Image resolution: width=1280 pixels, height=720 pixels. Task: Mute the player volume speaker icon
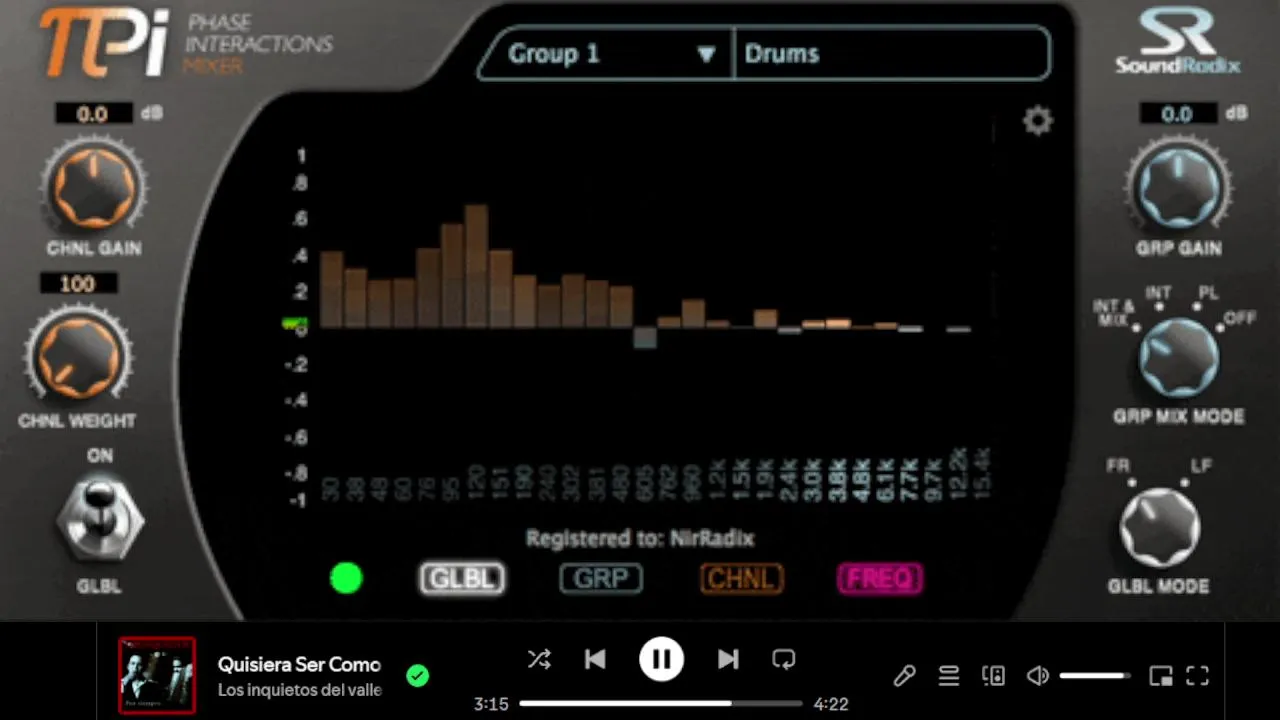tap(1038, 676)
